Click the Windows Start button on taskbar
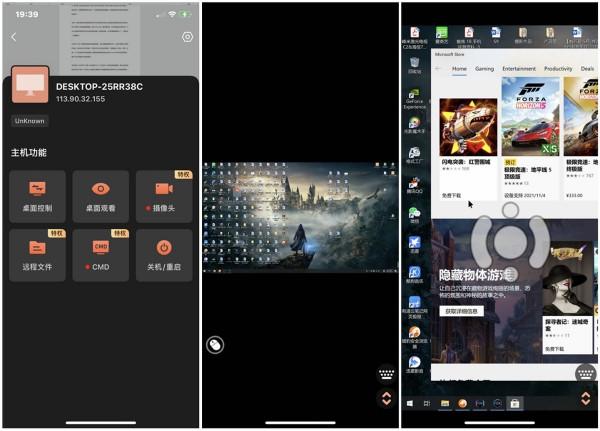 pos(410,404)
